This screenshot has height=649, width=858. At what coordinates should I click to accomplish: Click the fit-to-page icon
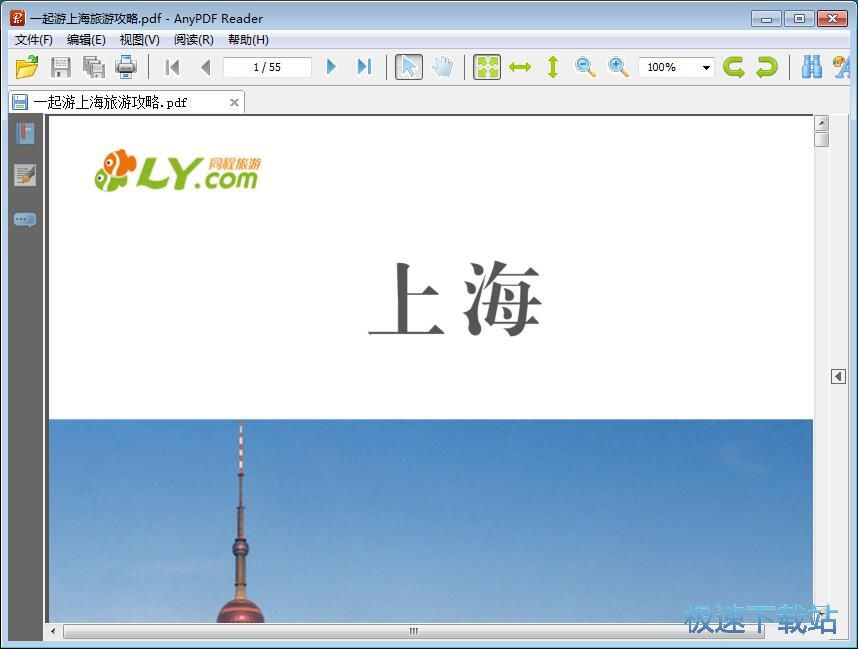[x=487, y=66]
